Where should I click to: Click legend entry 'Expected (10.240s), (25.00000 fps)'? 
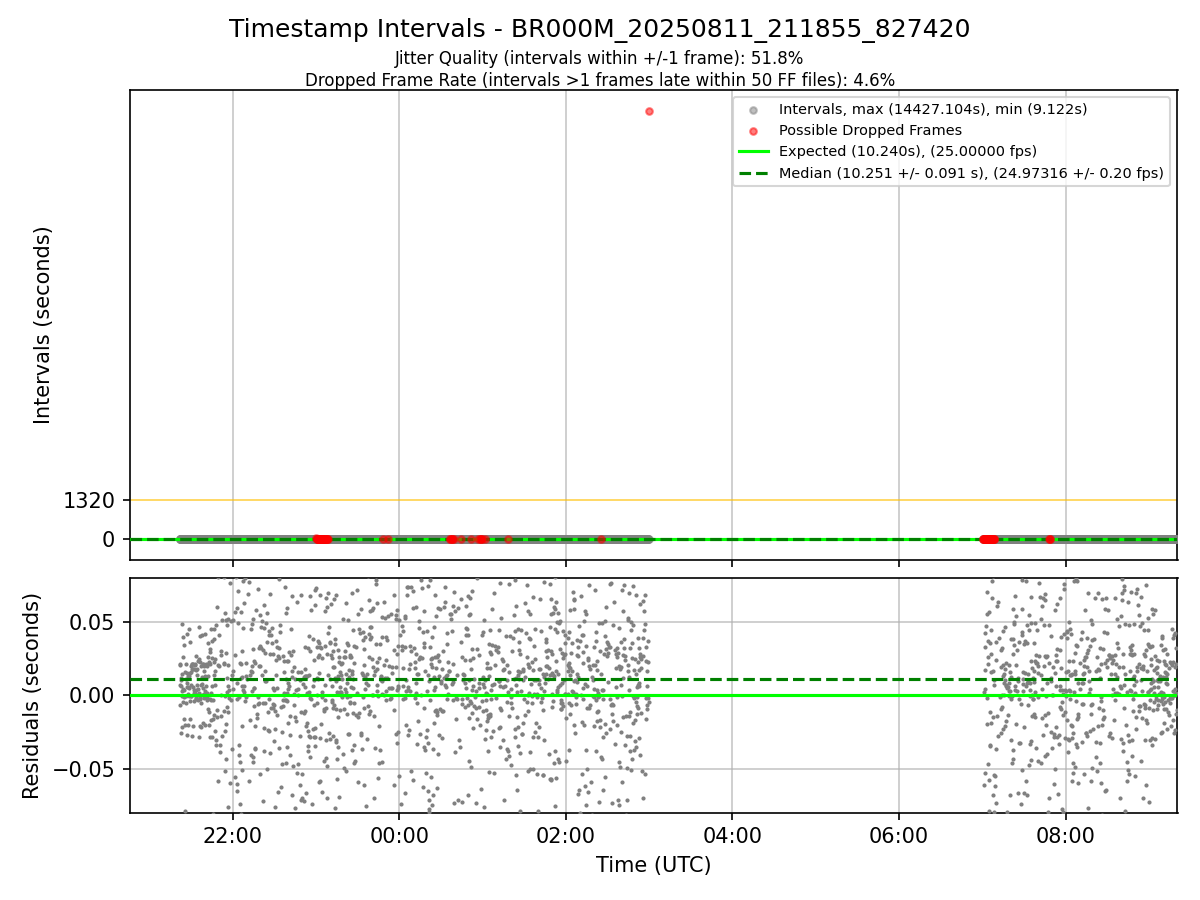point(908,152)
